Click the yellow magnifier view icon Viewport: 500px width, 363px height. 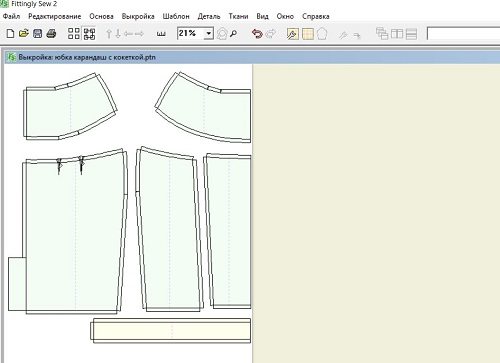click(x=293, y=34)
